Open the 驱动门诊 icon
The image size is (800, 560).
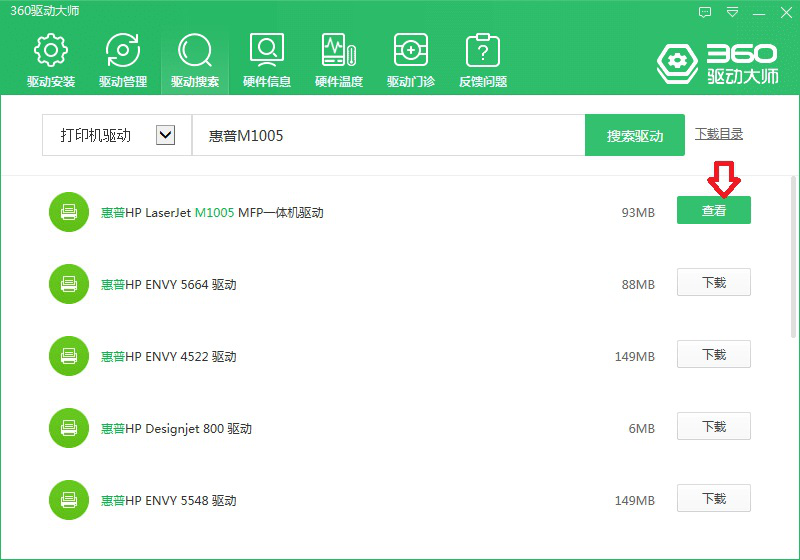coord(411,51)
